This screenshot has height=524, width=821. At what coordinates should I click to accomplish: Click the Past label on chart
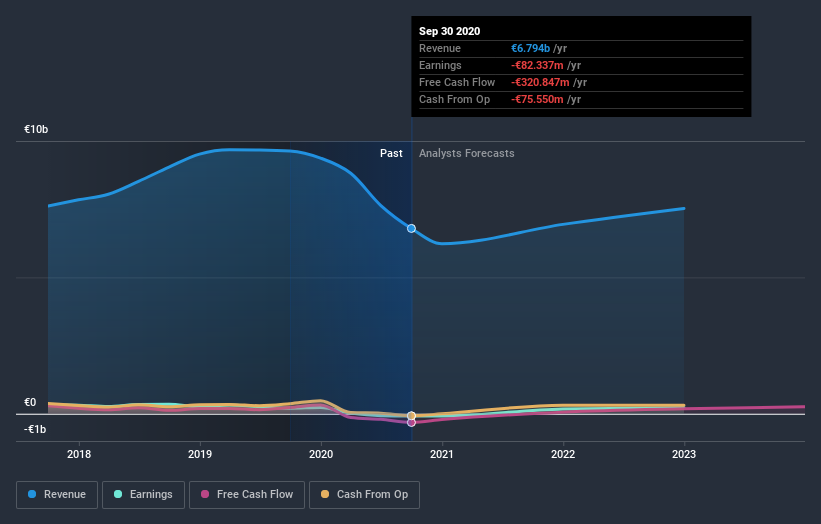click(x=391, y=153)
